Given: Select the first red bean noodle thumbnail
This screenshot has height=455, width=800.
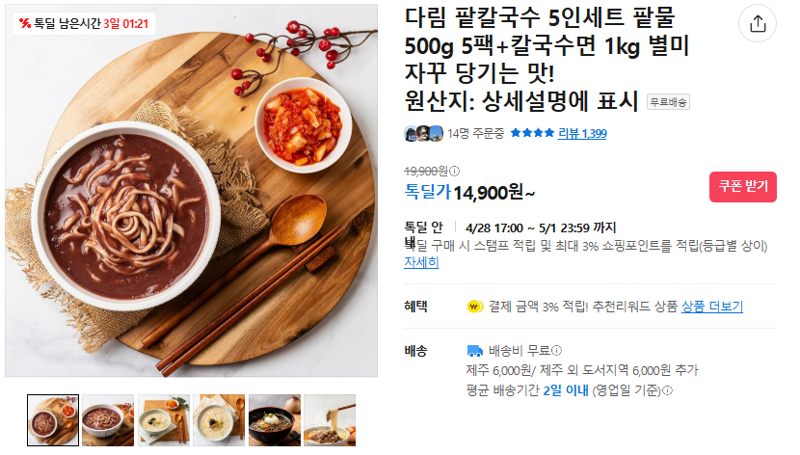Looking at the screenshot, I should (53, 420).
